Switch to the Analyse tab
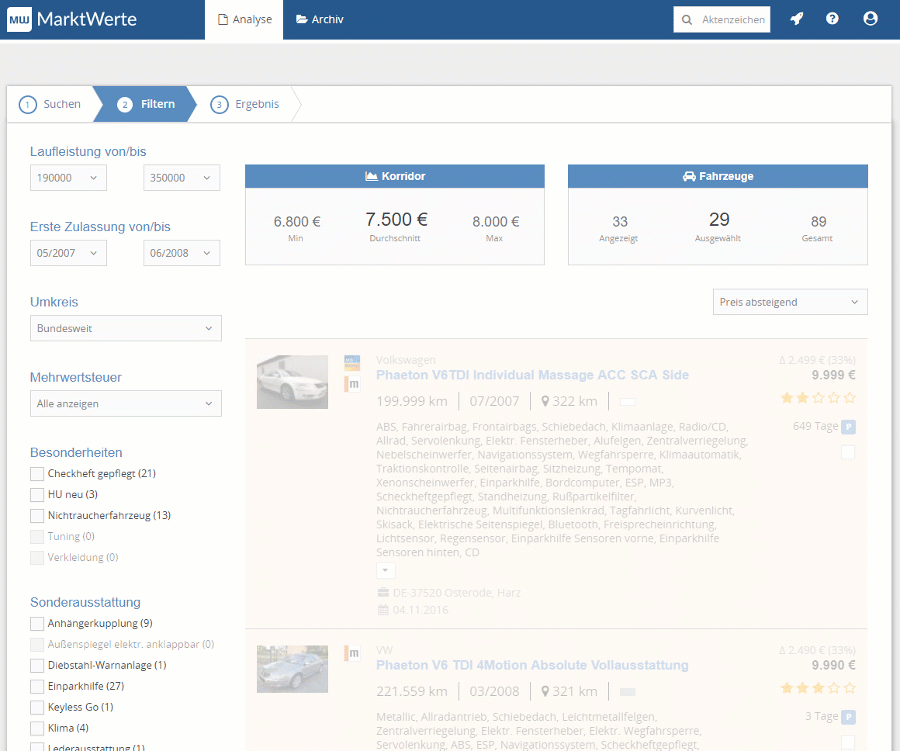Viewport: 900px width, 751px height. pyautogui.click(x=244, y=20)
